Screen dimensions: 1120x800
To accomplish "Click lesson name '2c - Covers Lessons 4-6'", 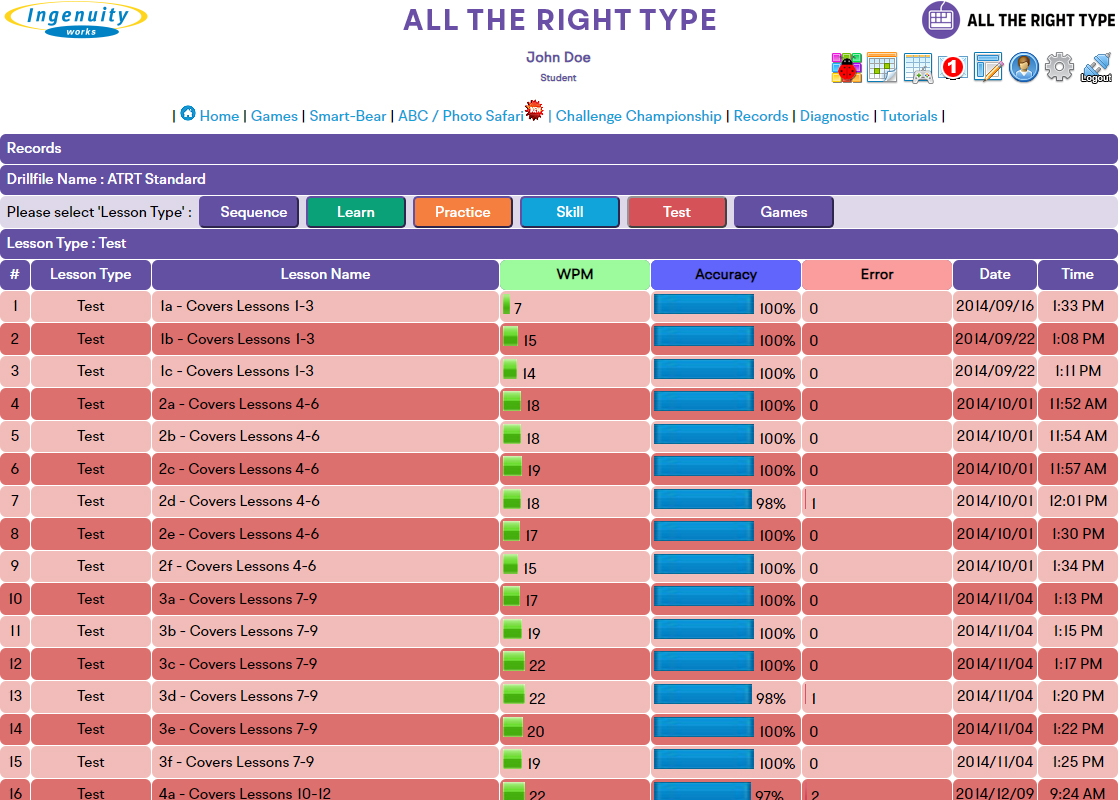I will click(x=239, y=469).
